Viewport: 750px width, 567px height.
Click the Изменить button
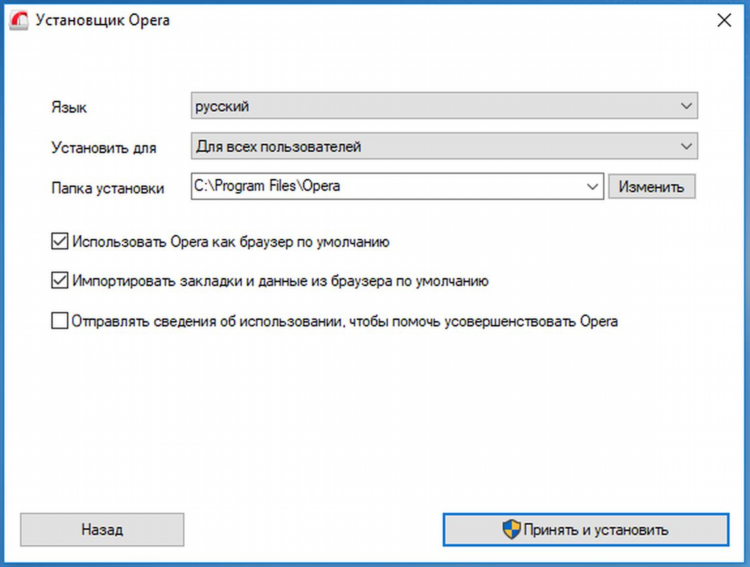point(651,186)
